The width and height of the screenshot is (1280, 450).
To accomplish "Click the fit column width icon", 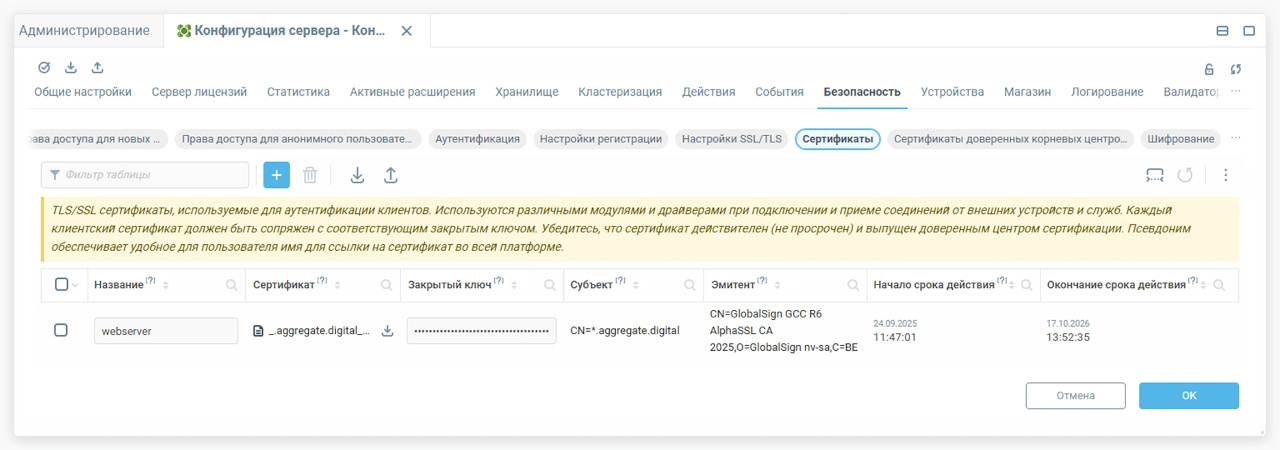I will click(x=1155, y=175).
